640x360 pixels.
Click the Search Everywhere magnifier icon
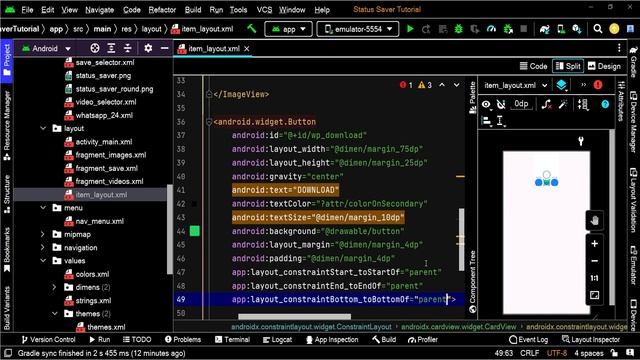point(598,29)
